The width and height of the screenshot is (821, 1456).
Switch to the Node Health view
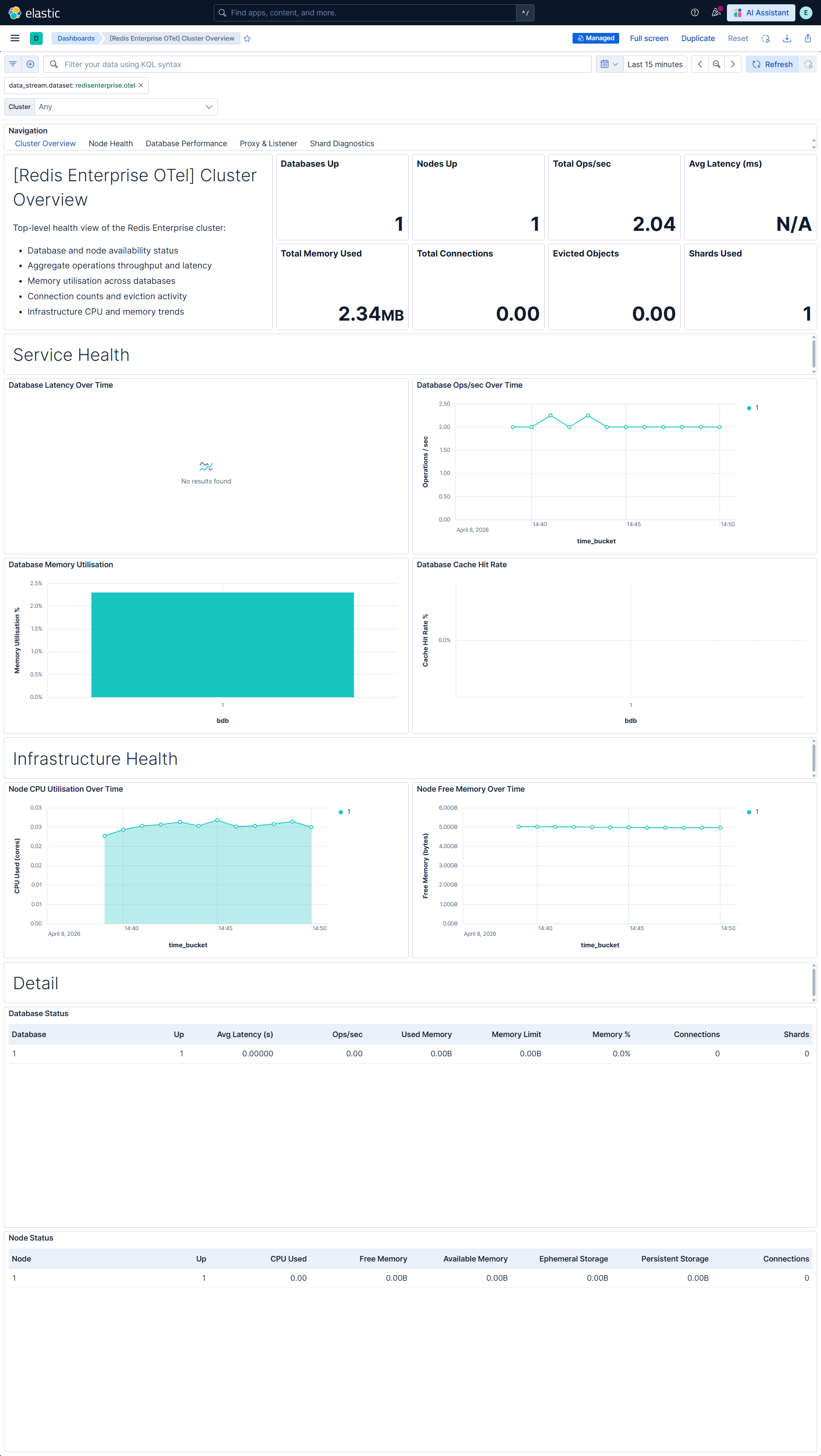pos(110,143)
